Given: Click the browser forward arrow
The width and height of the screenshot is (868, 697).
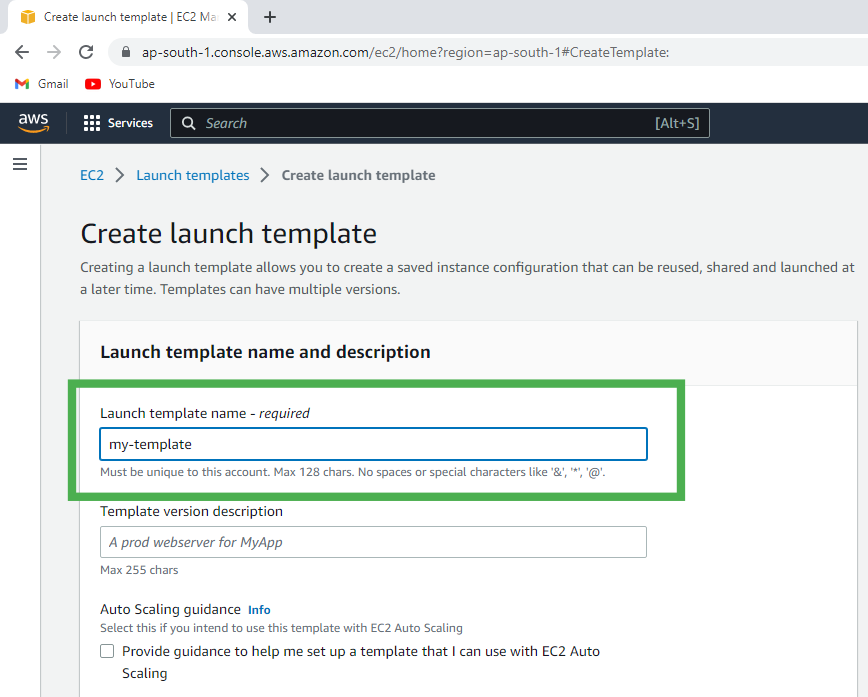Looking at the screenshot, I should pyautogui.click(x=54, y=52).
